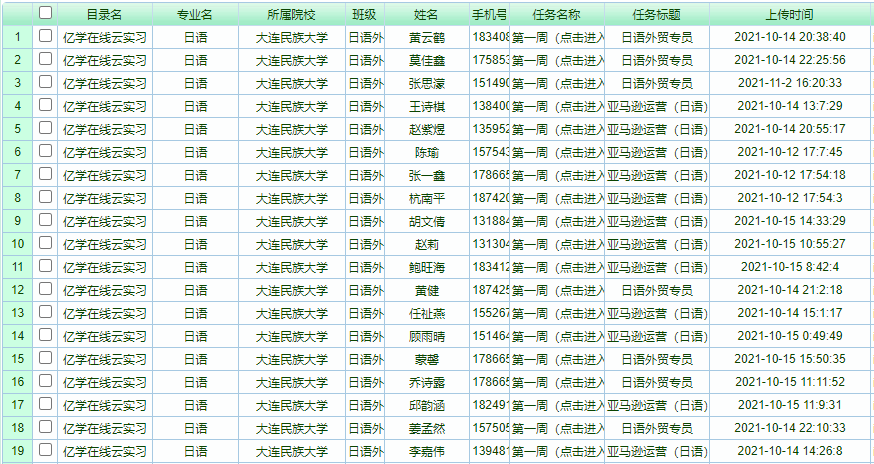This screenshot has height=464, width=874.
Task: Open 第一周 task link for 黄云鹤
Action: point(557,37)
